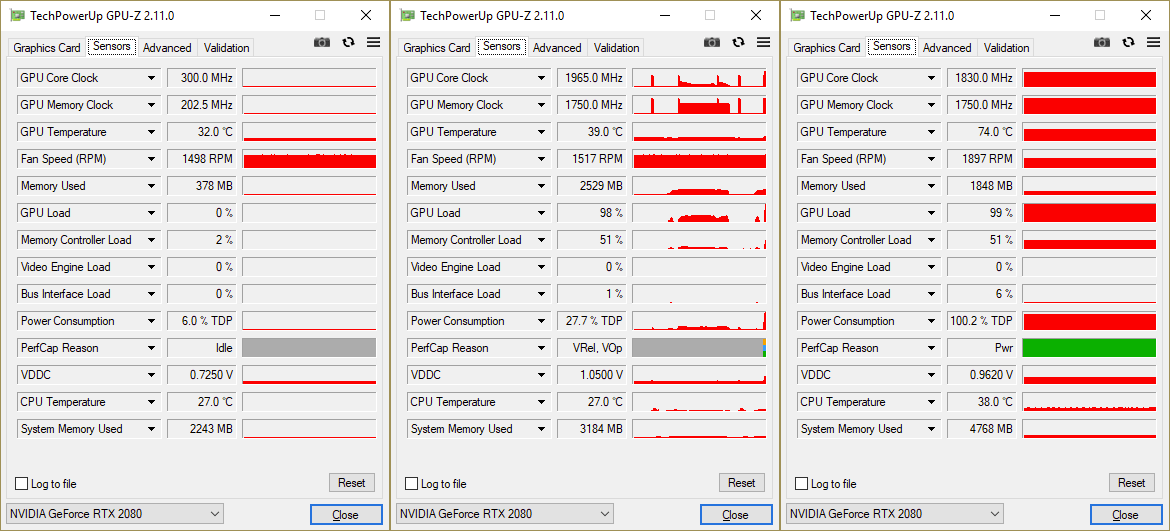The width and height of the screenshot is (1170, 531).
Task: Check Log to file in the right window
Action: pos(802,484)
